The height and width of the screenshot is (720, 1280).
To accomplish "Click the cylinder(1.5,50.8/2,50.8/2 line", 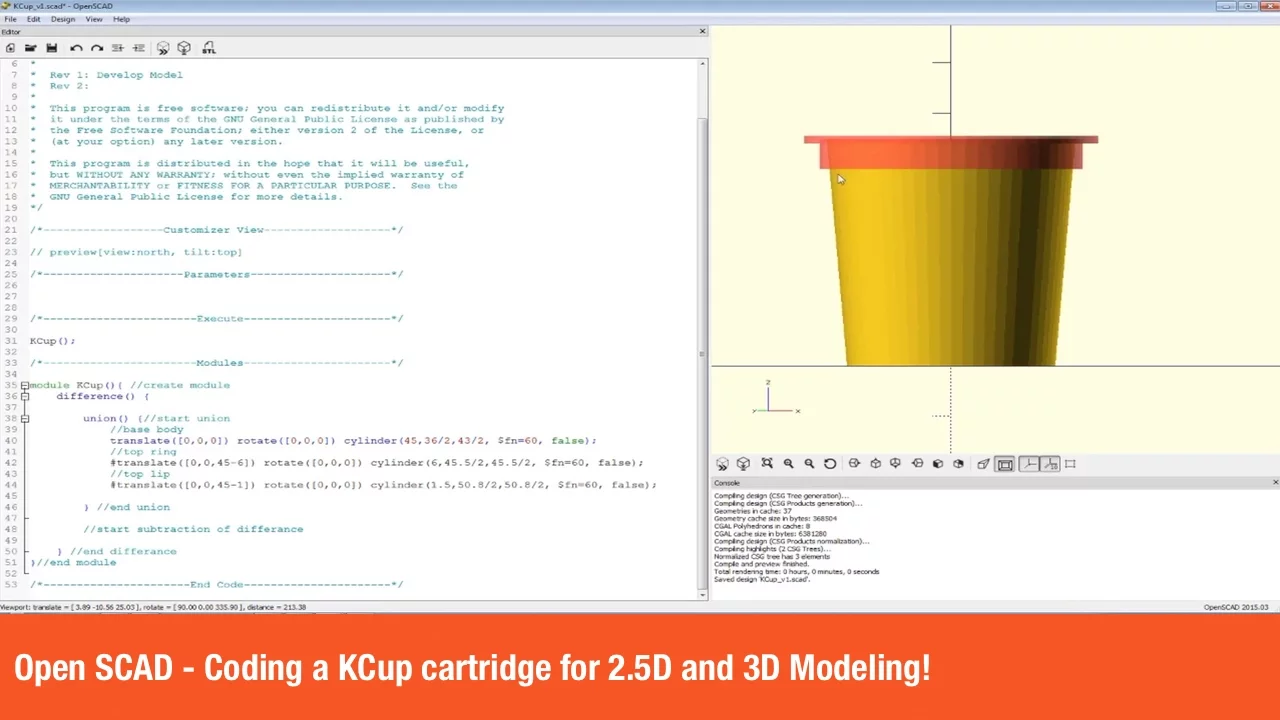I will [x=383, y=485].
